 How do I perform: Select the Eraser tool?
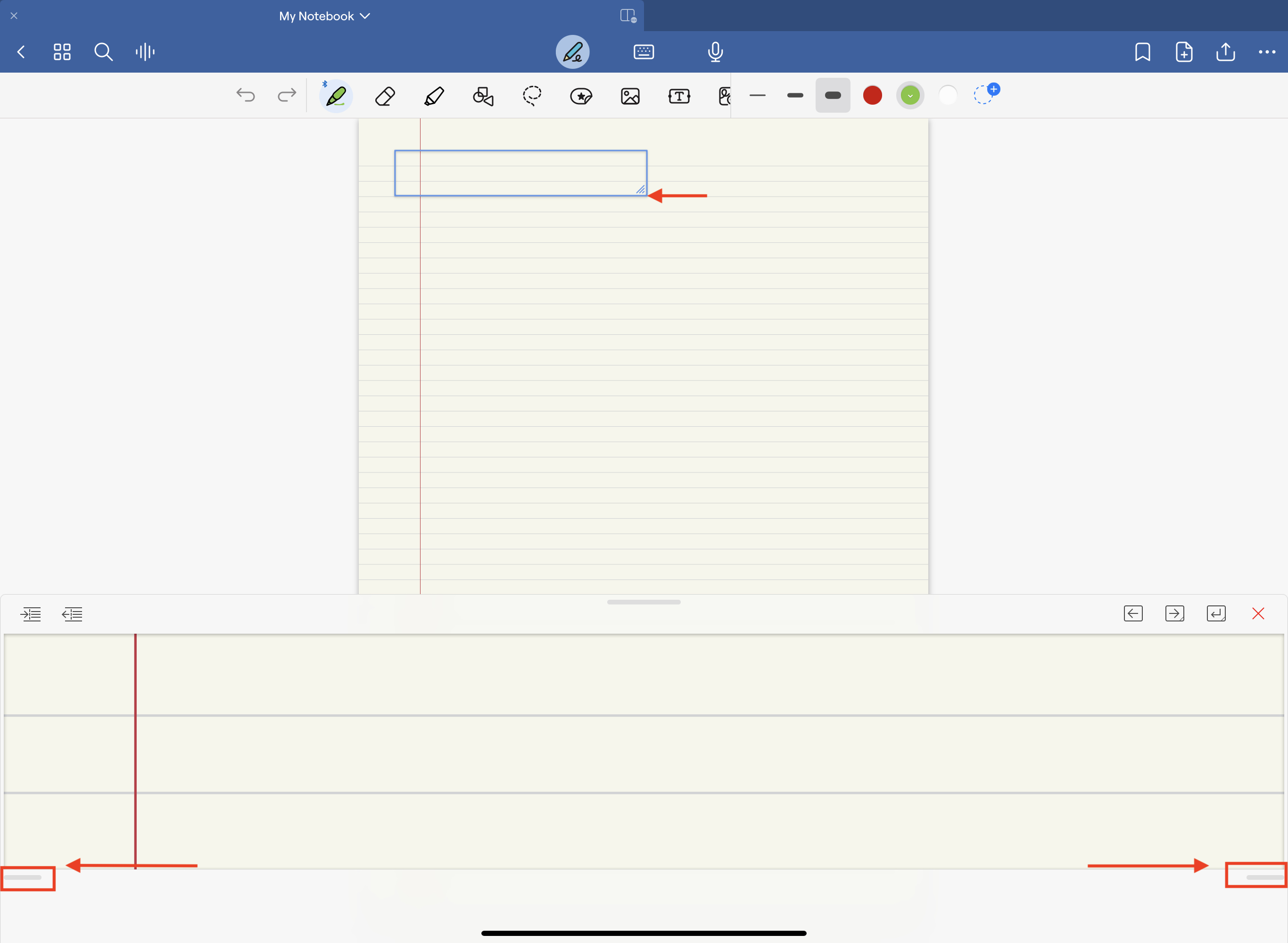(385, 96)
